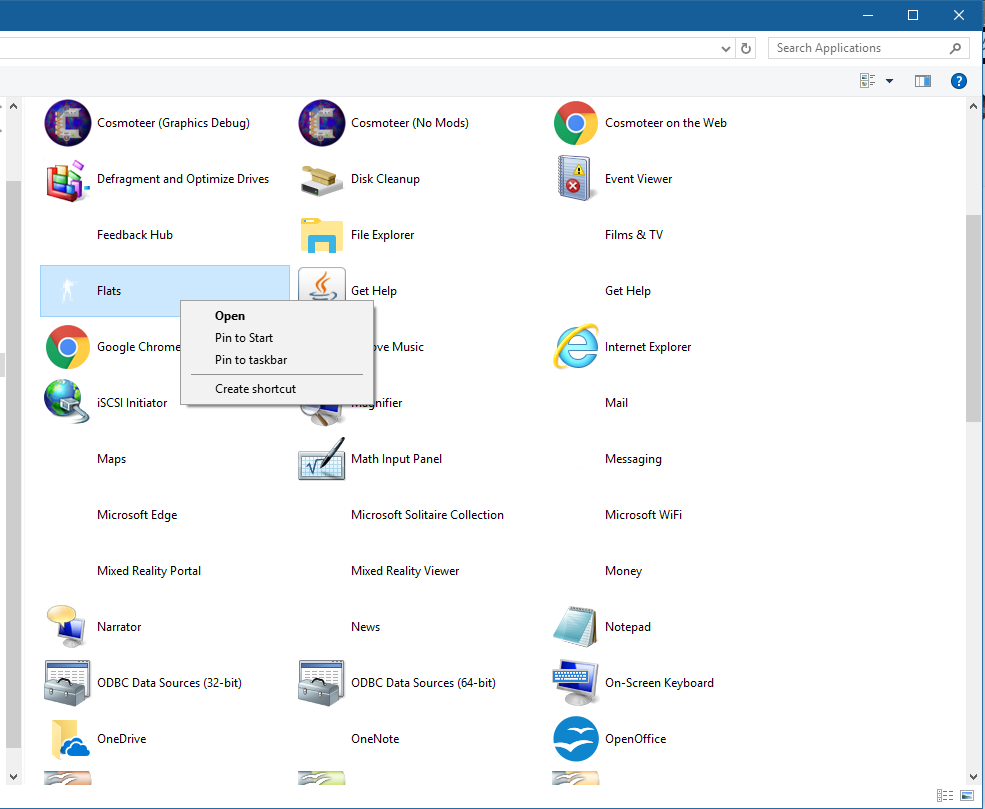Select the Money entry
985x809 pixels.
[623, 571]
